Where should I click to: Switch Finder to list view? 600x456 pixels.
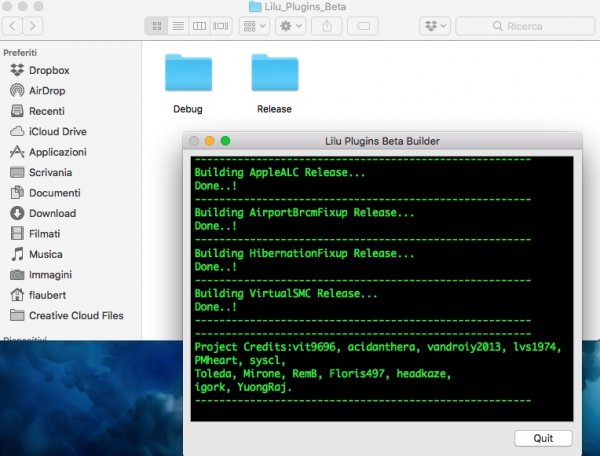pos(177,25)
